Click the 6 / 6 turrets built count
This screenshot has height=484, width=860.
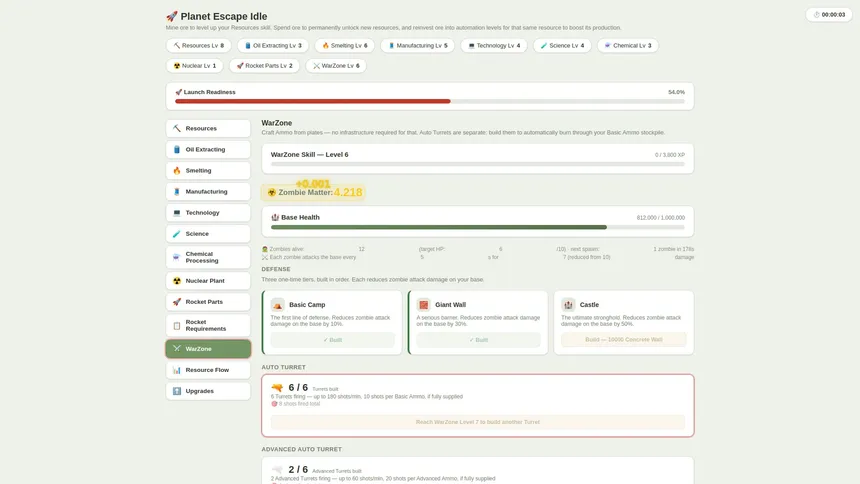click(298, 388)
